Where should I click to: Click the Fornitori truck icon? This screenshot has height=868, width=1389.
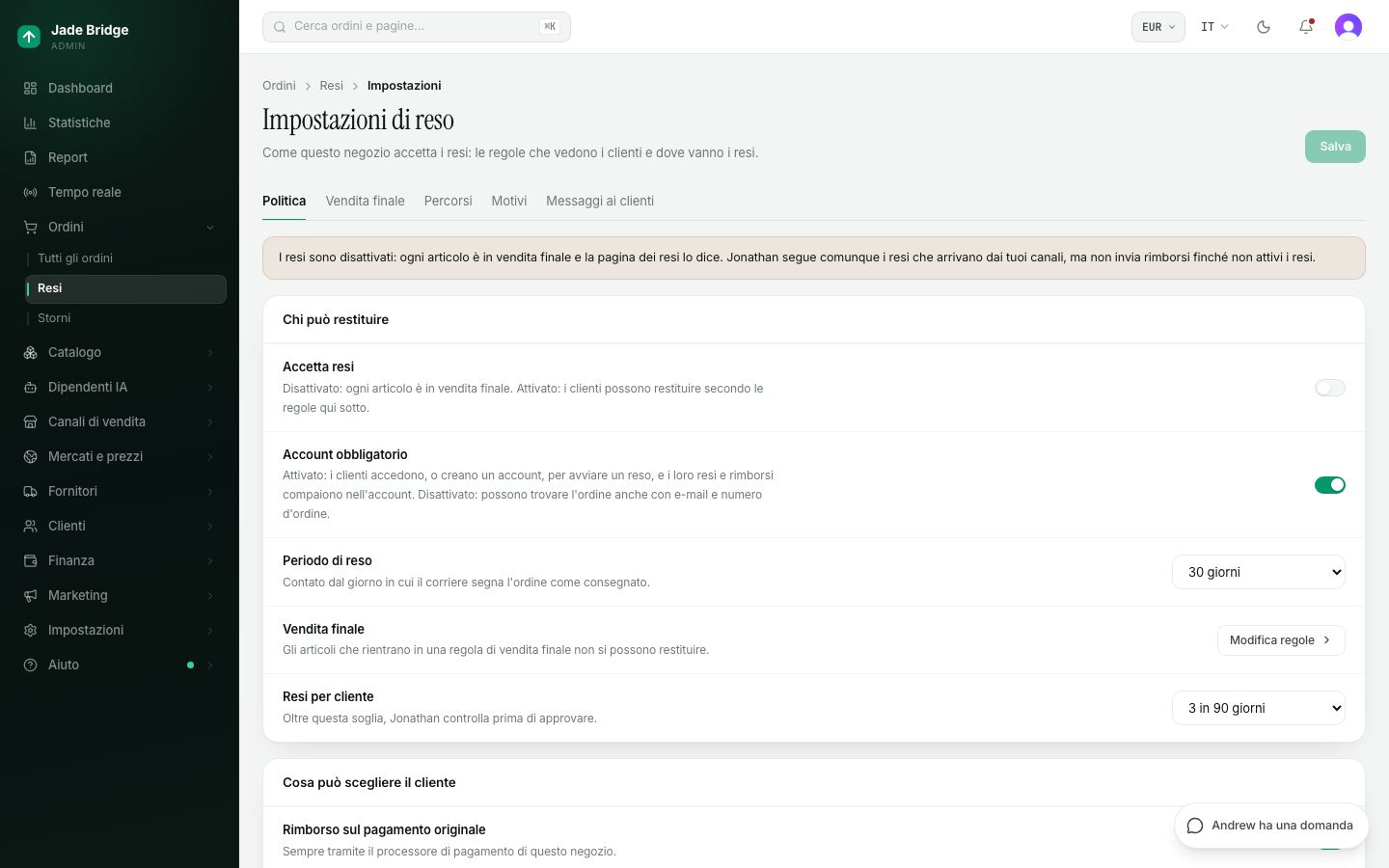[30, 491]
